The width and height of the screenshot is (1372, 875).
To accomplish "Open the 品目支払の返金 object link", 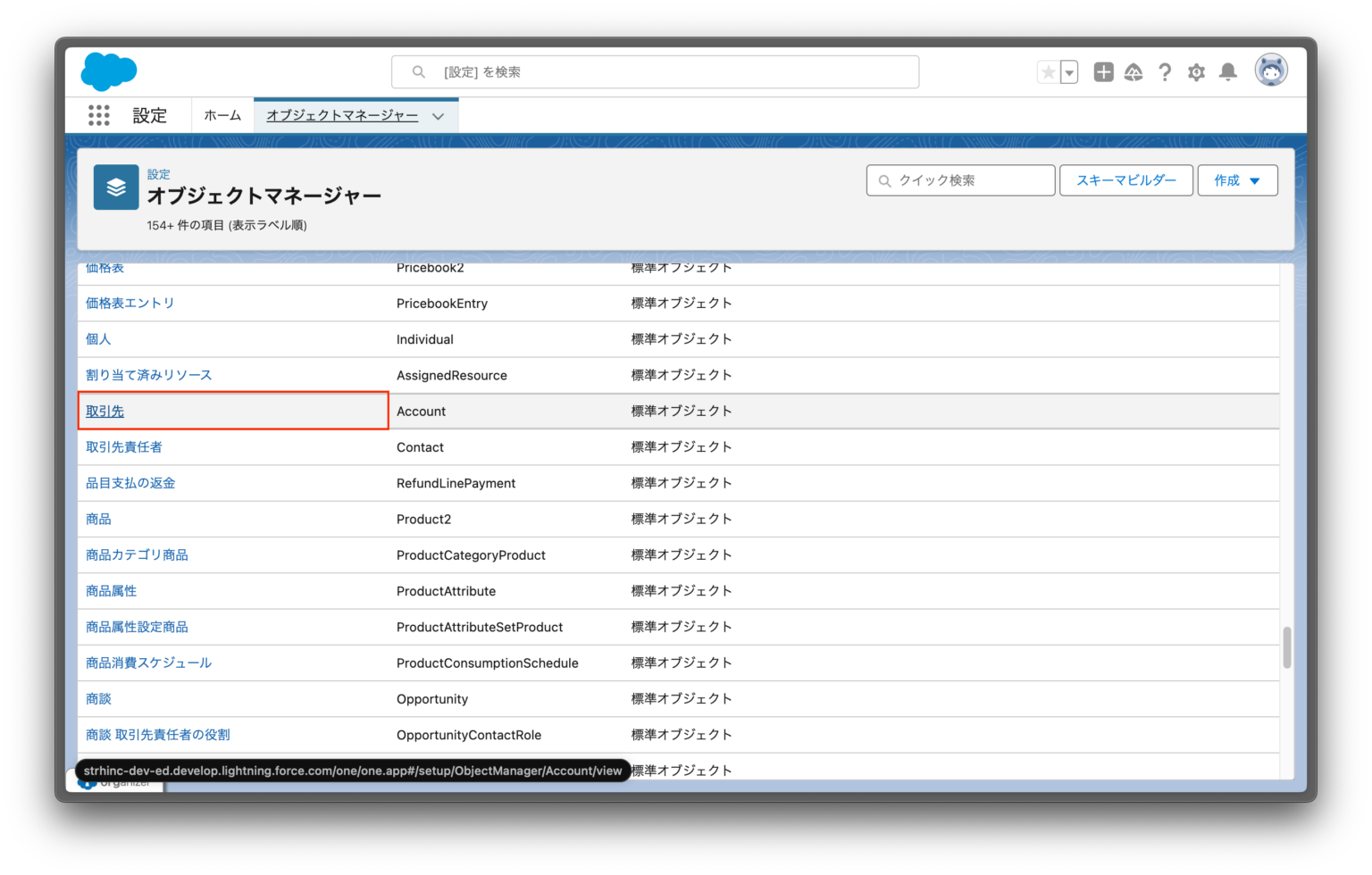I will coord(130,483).
